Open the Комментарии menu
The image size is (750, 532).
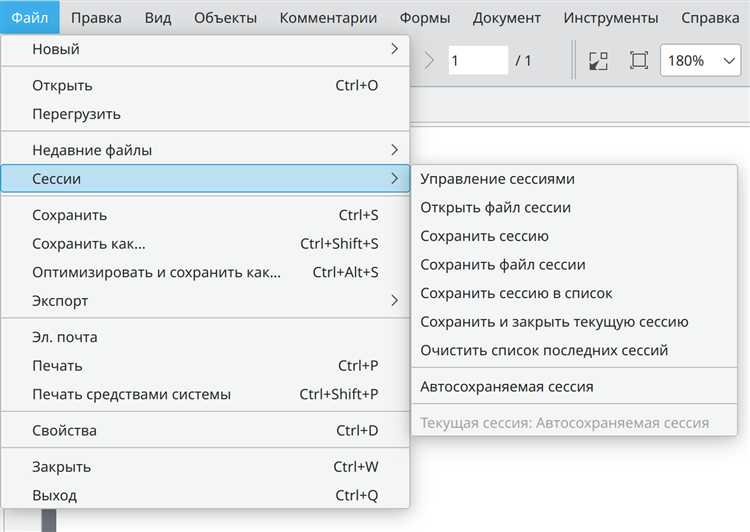(328, 18)
